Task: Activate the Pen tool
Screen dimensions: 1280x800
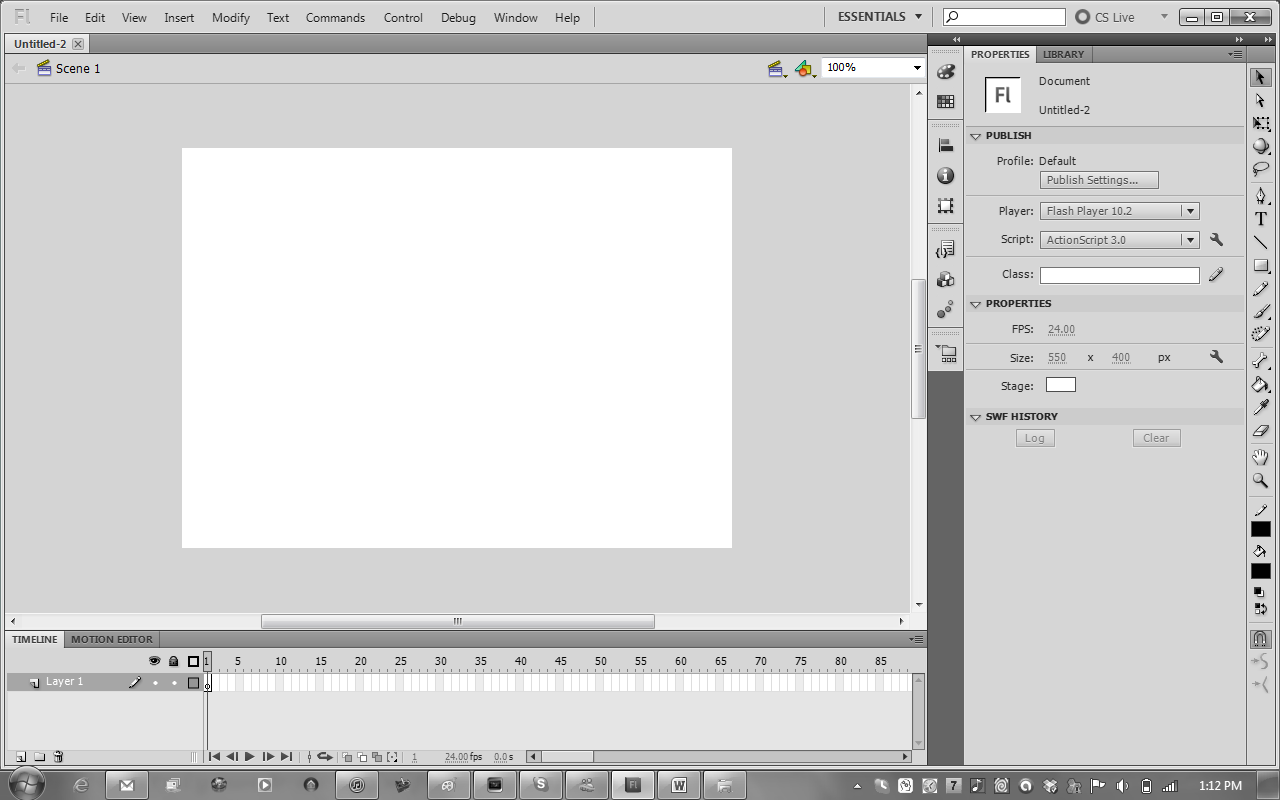Action: point(1261,196)
